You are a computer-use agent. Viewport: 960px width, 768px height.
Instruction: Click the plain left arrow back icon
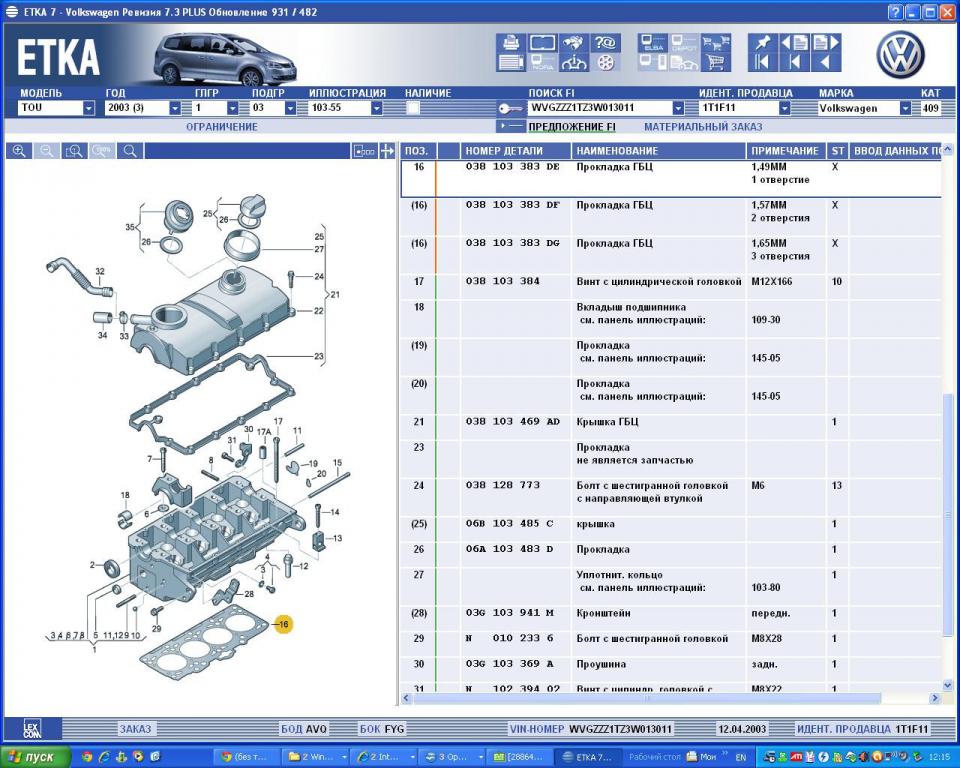(x=826, y=62)
